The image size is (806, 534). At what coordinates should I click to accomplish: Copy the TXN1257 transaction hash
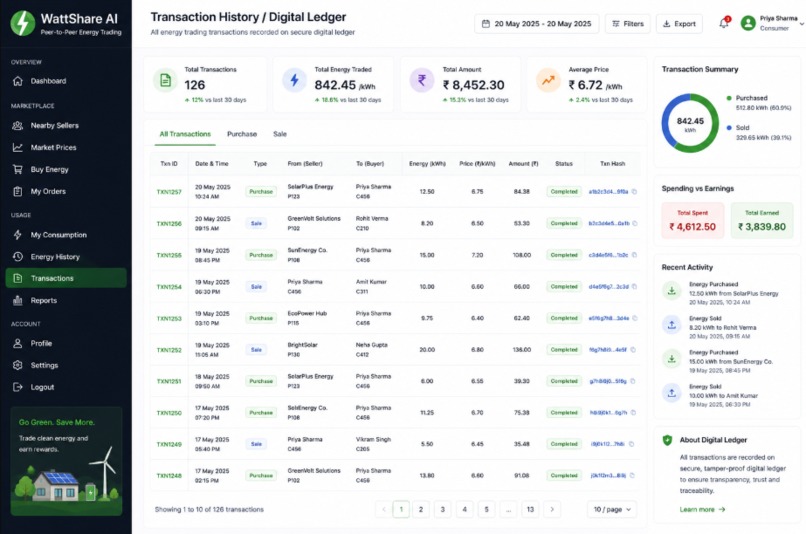(x=634, y=192)
